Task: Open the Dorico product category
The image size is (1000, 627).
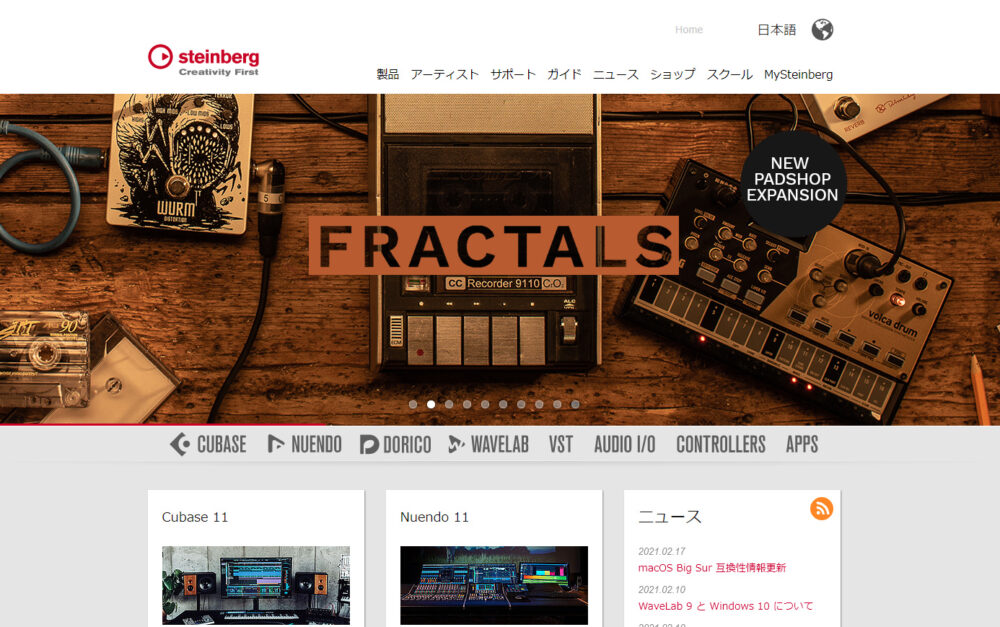Action: click(395, 444)
